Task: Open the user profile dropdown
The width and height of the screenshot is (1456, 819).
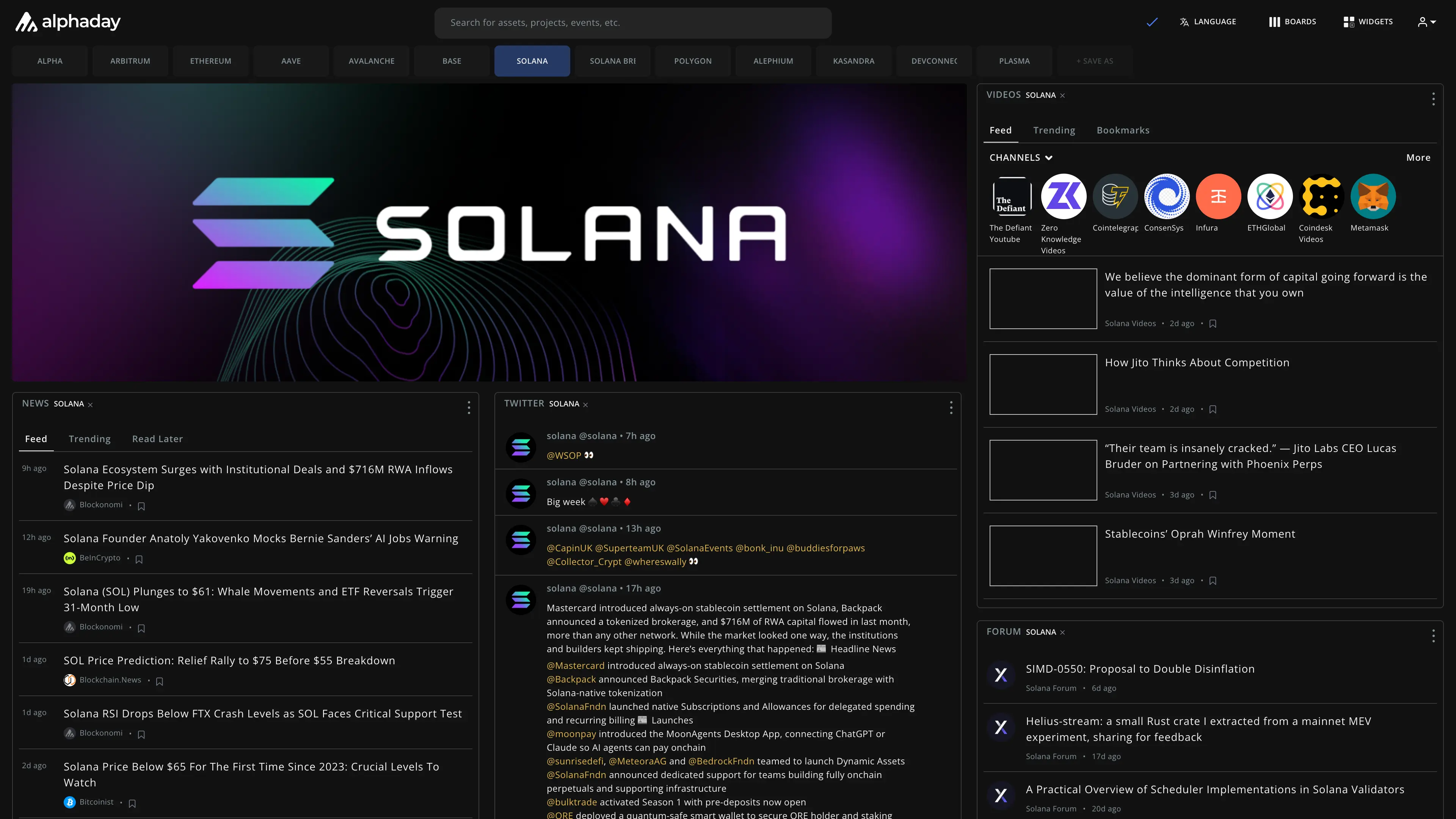Action: pyautogui.click(x=1426, y=22)
